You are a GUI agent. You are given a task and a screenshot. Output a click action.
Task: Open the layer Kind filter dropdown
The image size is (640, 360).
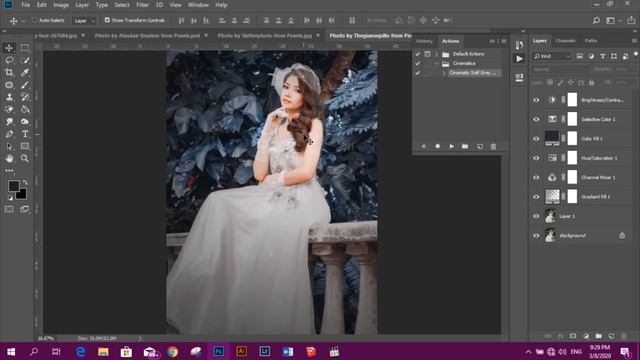pyautogui.click(x=552, y=56)
